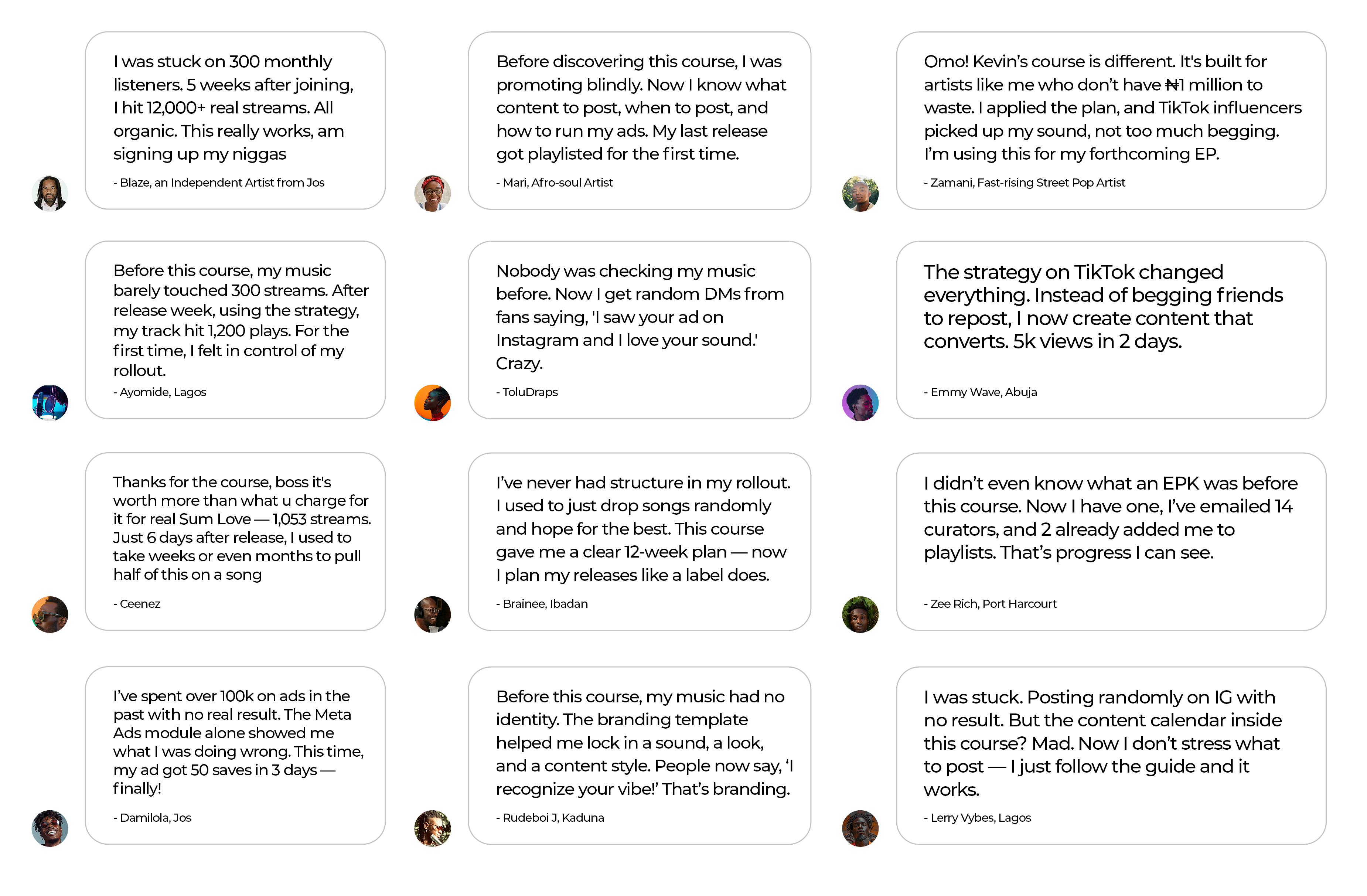
Task: Select Zamani's round profile picture
Action: [860, 194]
